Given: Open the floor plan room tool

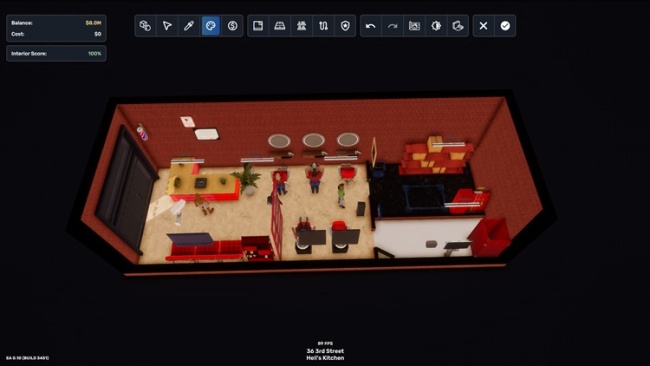Looking at the screenshot, I should (258, 26).
